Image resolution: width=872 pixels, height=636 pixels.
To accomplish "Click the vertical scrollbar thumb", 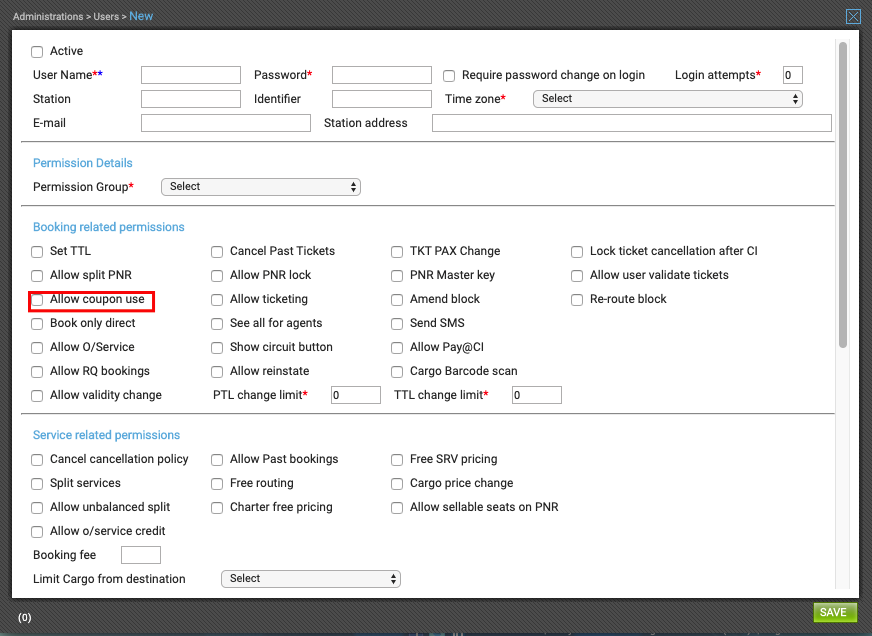I will point(843,195).
